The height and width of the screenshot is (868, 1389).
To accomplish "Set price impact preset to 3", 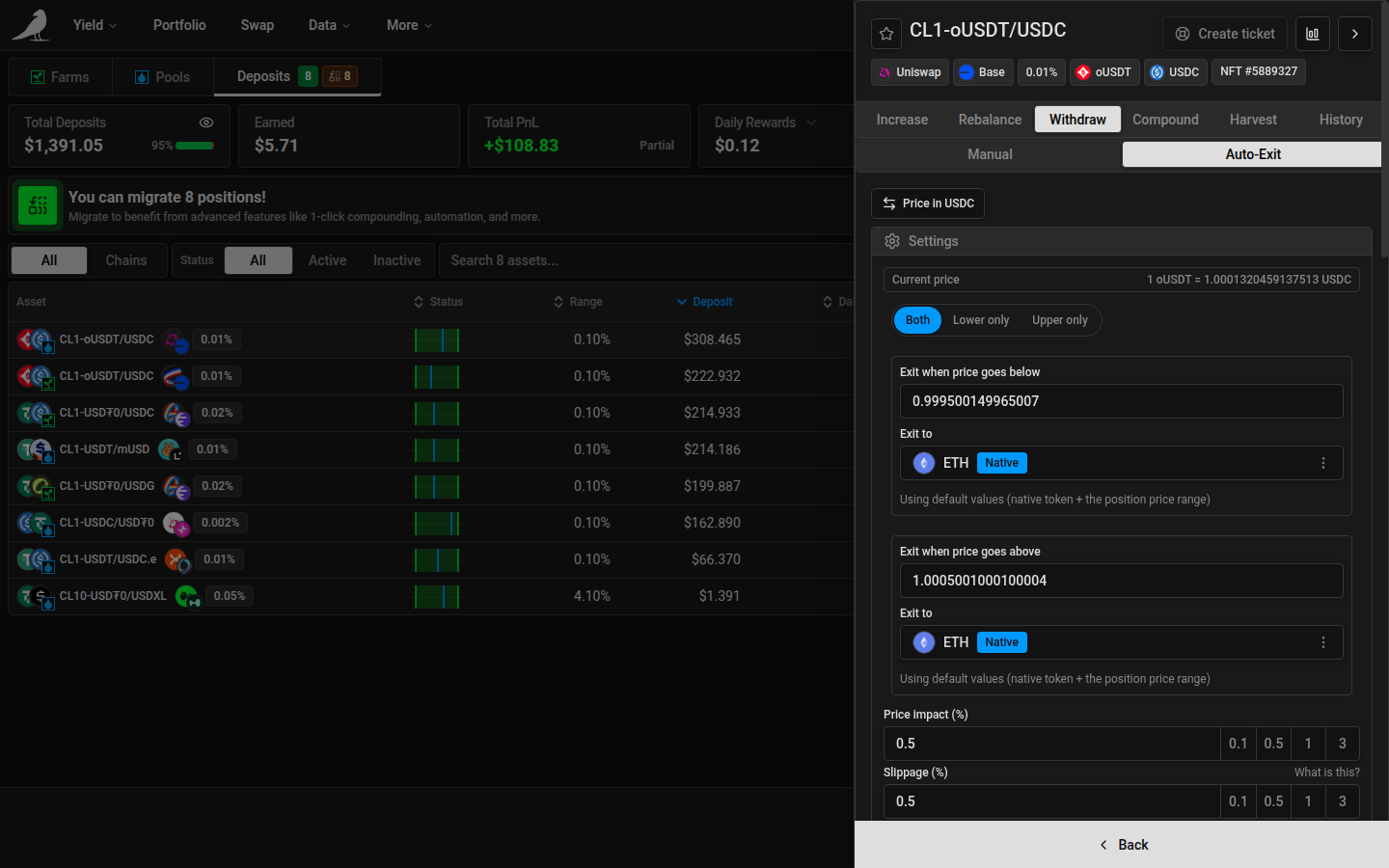I will tap(1342, 744).
